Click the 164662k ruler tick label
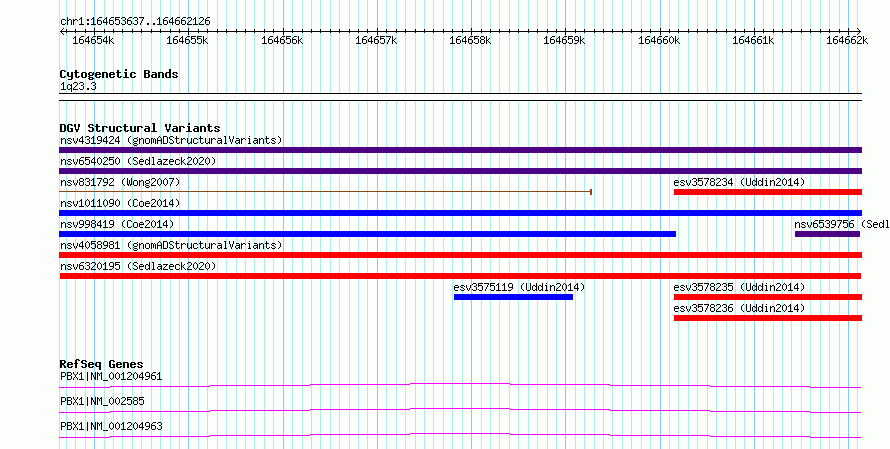Image resolution: width=890 pixels, height=449 pixels. point(847,41)
